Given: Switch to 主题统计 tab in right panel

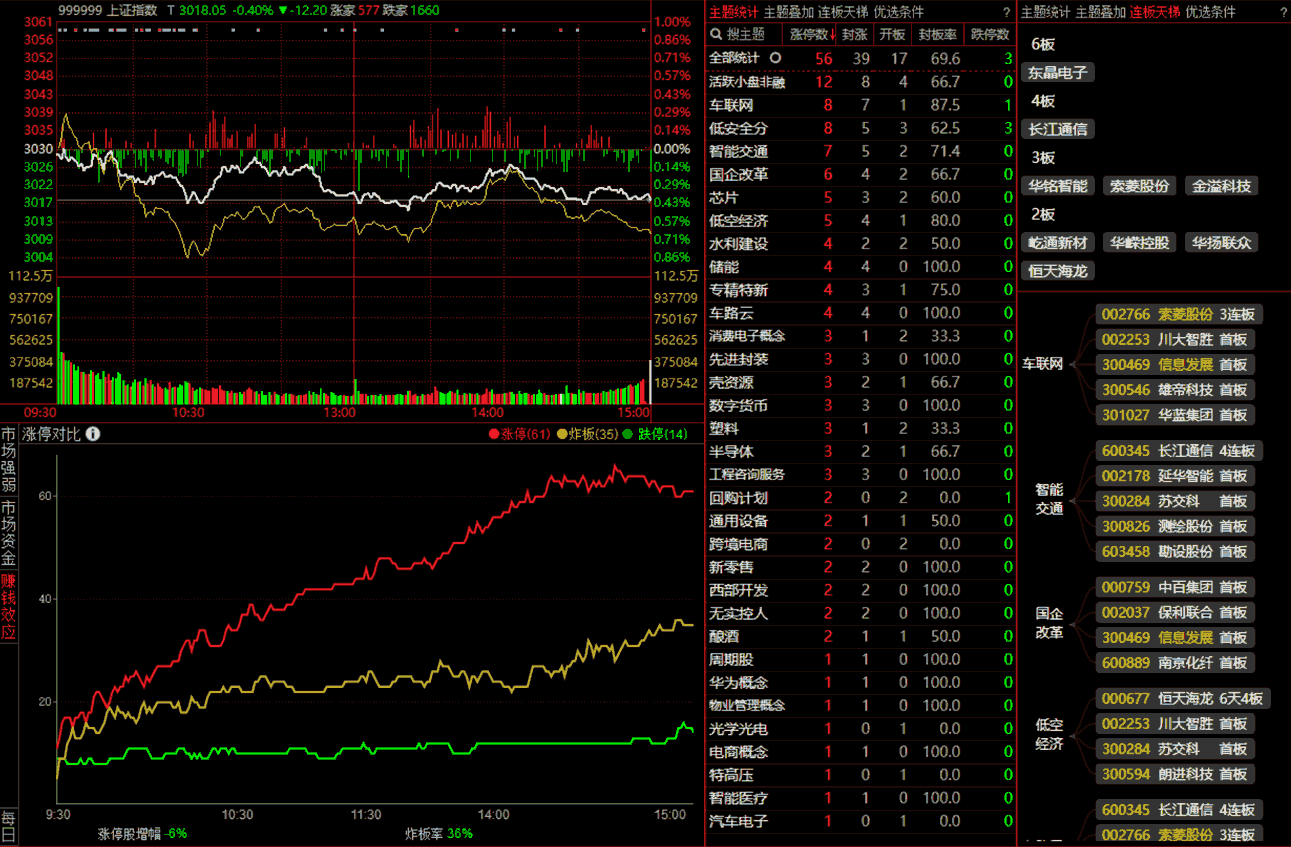Looking at the screenshot, I should tap(1045, 12).
